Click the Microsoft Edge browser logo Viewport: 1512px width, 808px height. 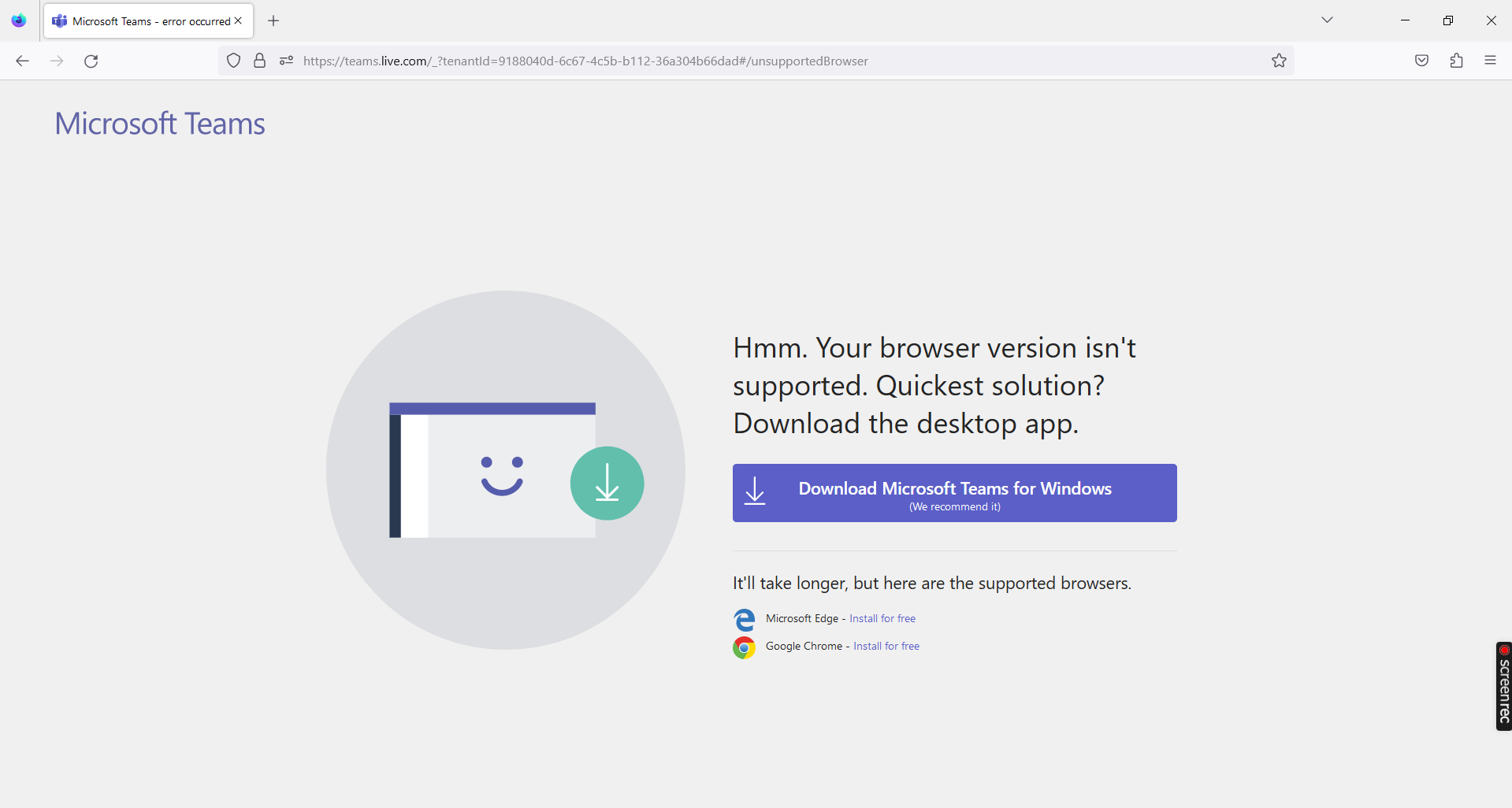click(x=743, y=619)
